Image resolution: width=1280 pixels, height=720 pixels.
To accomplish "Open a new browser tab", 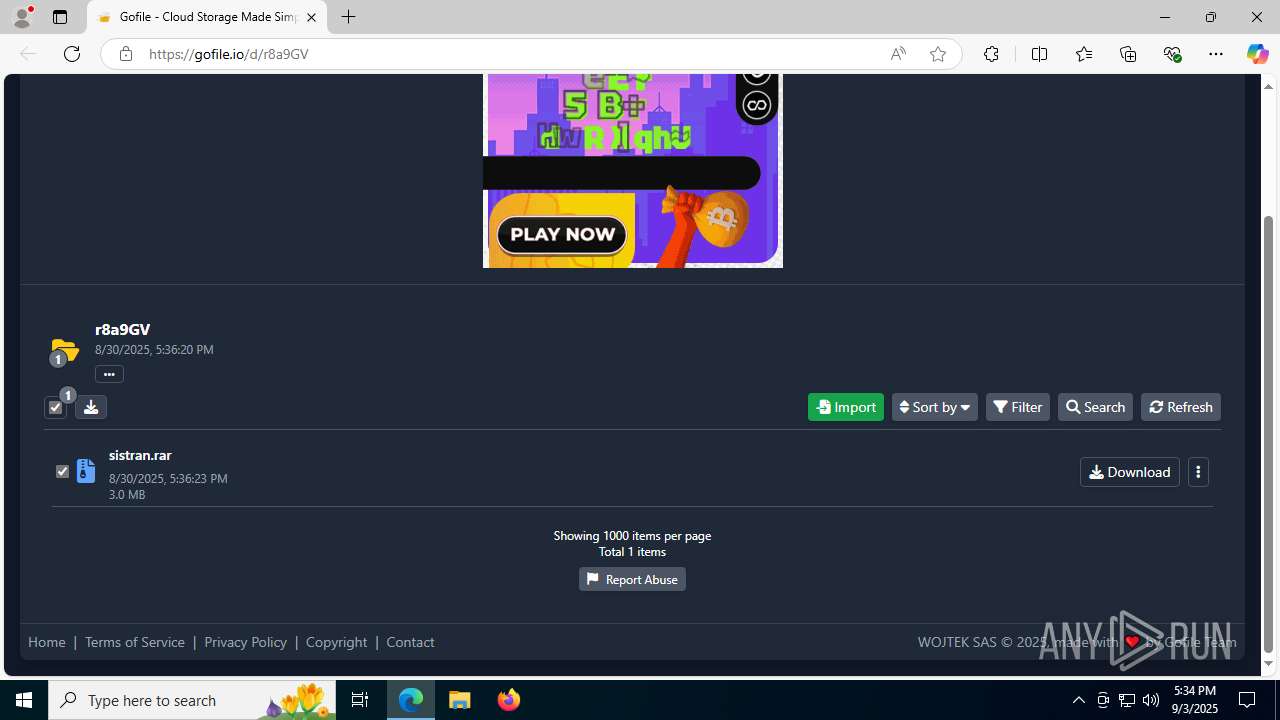I will point(348,17).
